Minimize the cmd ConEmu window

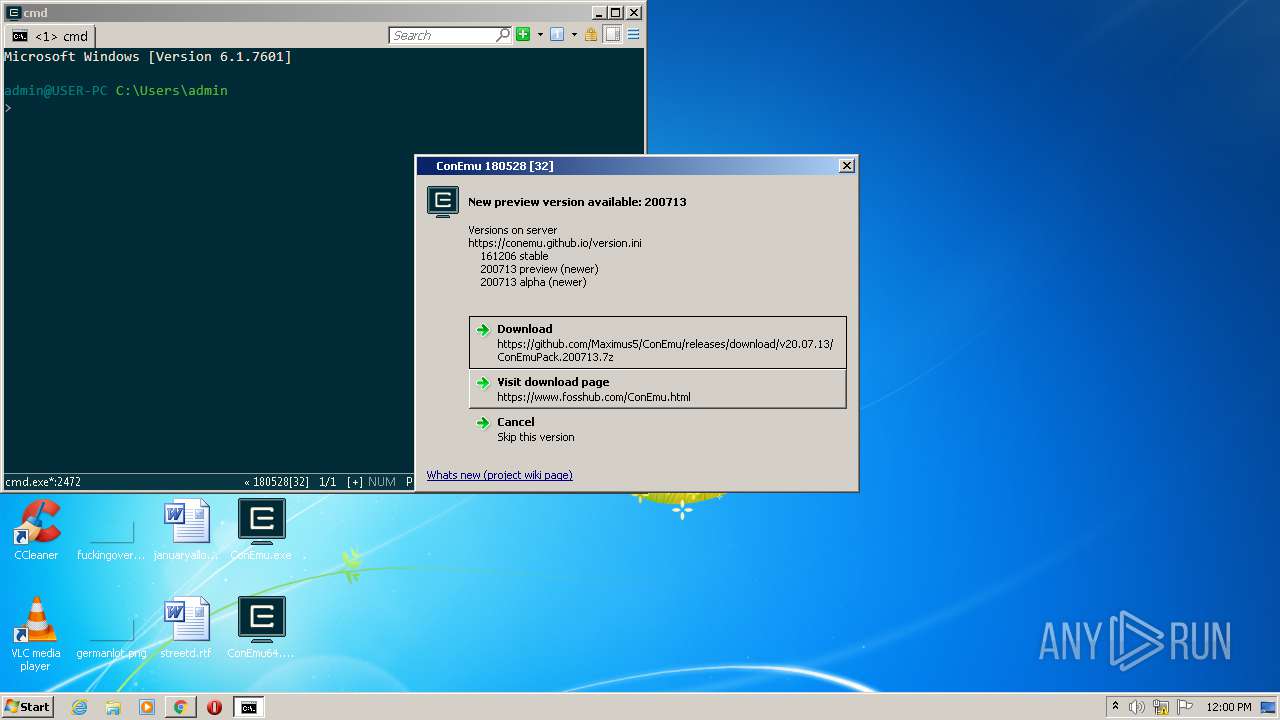click(x=599, y=12)
